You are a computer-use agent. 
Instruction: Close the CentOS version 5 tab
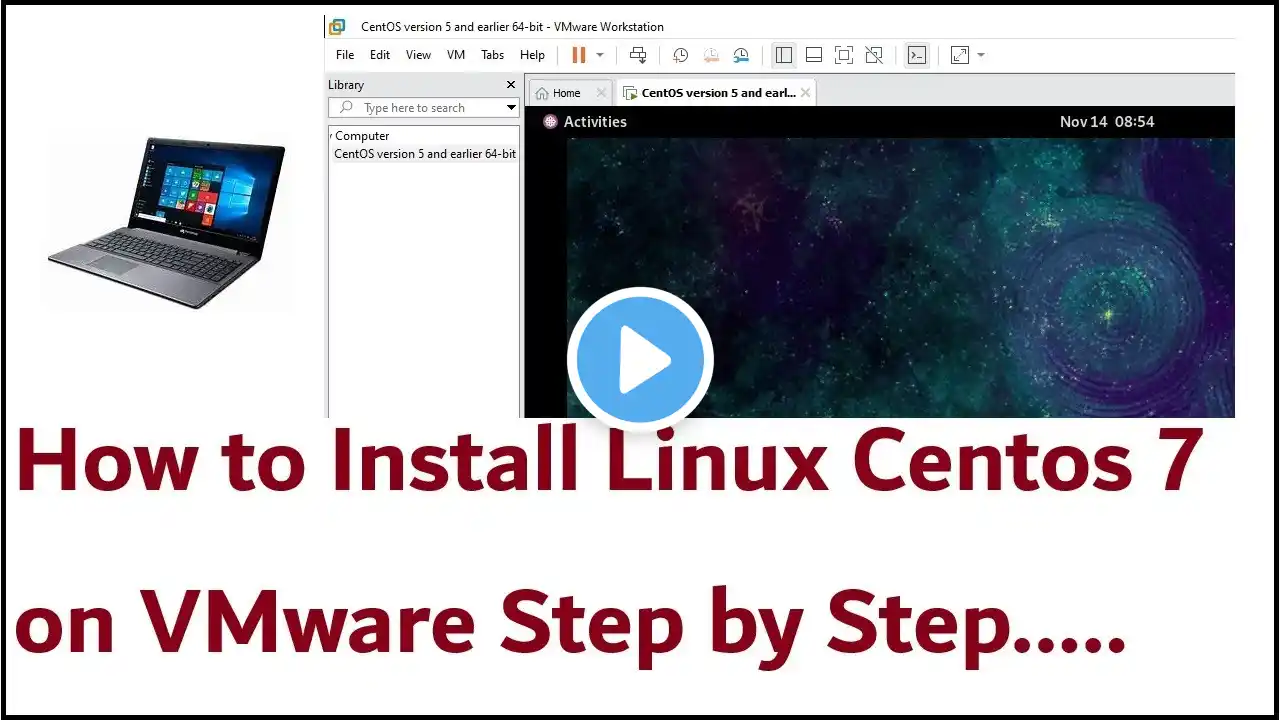point(806,93)
